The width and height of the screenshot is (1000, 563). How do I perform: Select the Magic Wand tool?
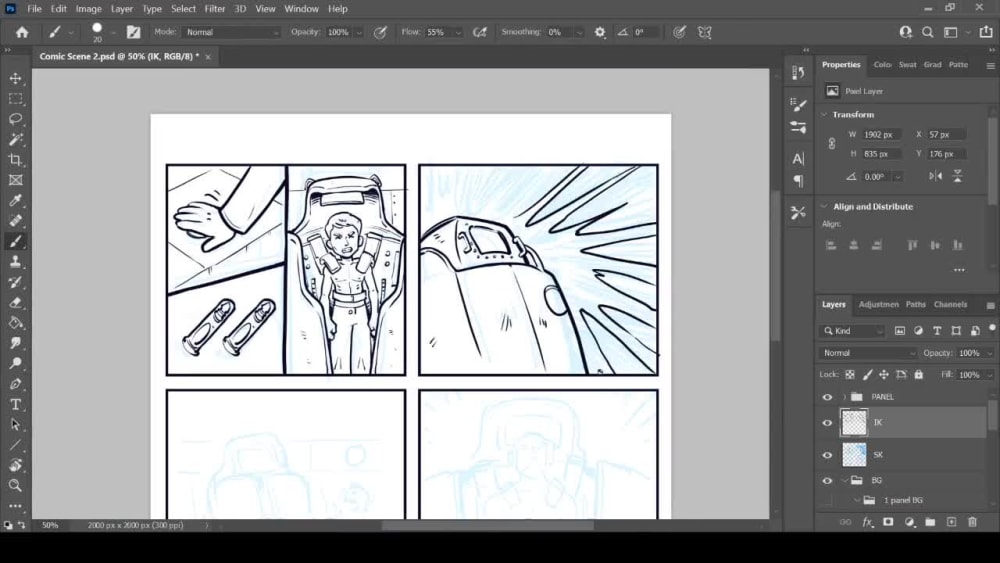[15, 140]
